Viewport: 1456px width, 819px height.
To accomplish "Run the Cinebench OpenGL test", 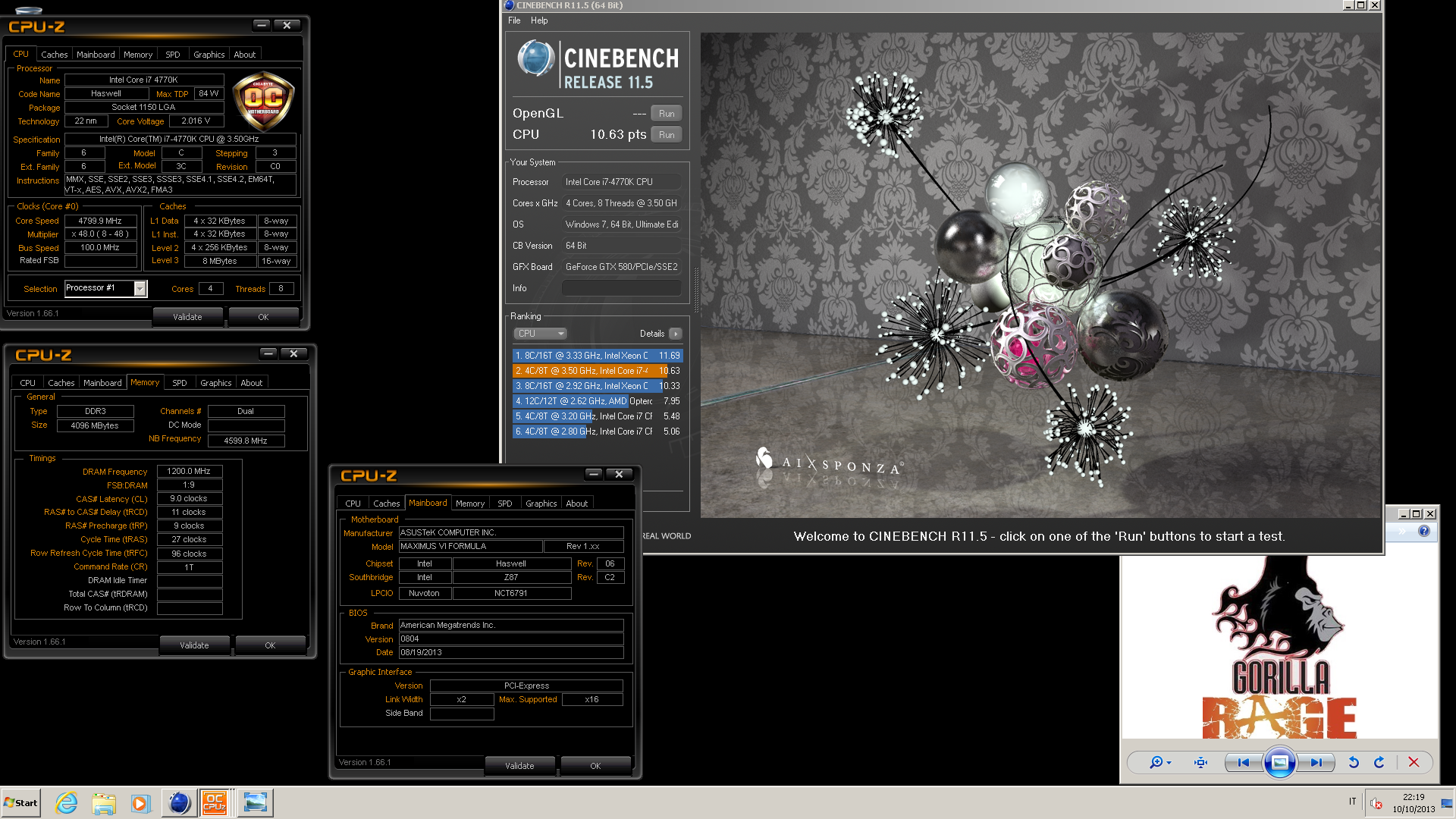I will 667,114.
